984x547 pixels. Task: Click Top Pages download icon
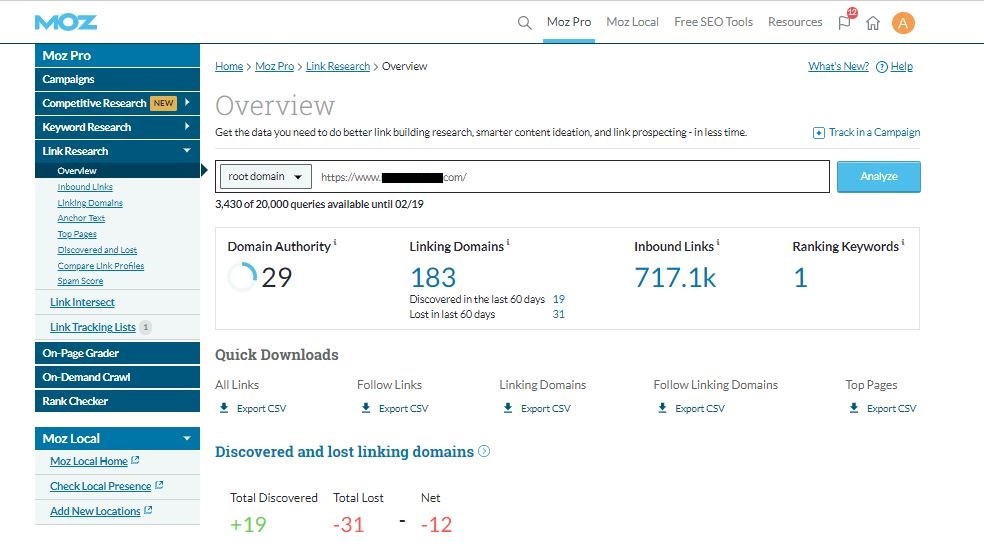tap(853, 408)
